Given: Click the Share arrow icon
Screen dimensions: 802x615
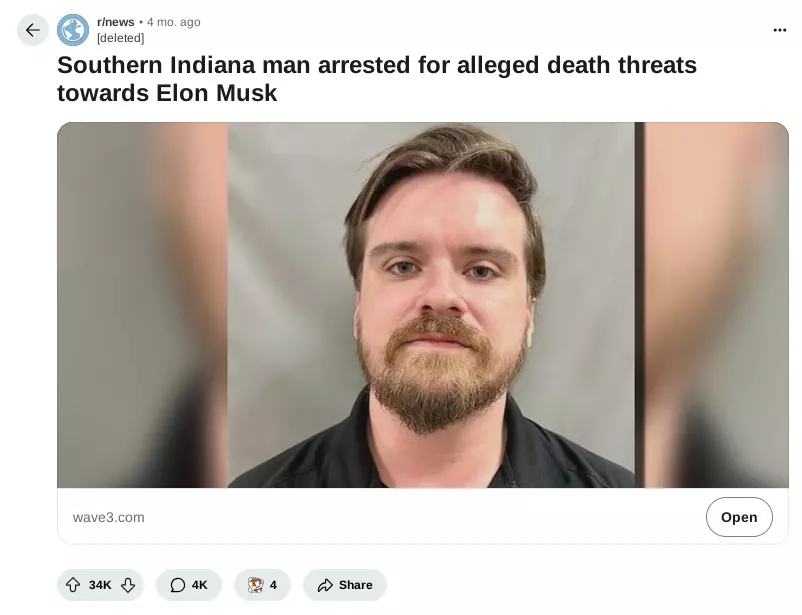Looking at the screenshot, I should point(325,585).
